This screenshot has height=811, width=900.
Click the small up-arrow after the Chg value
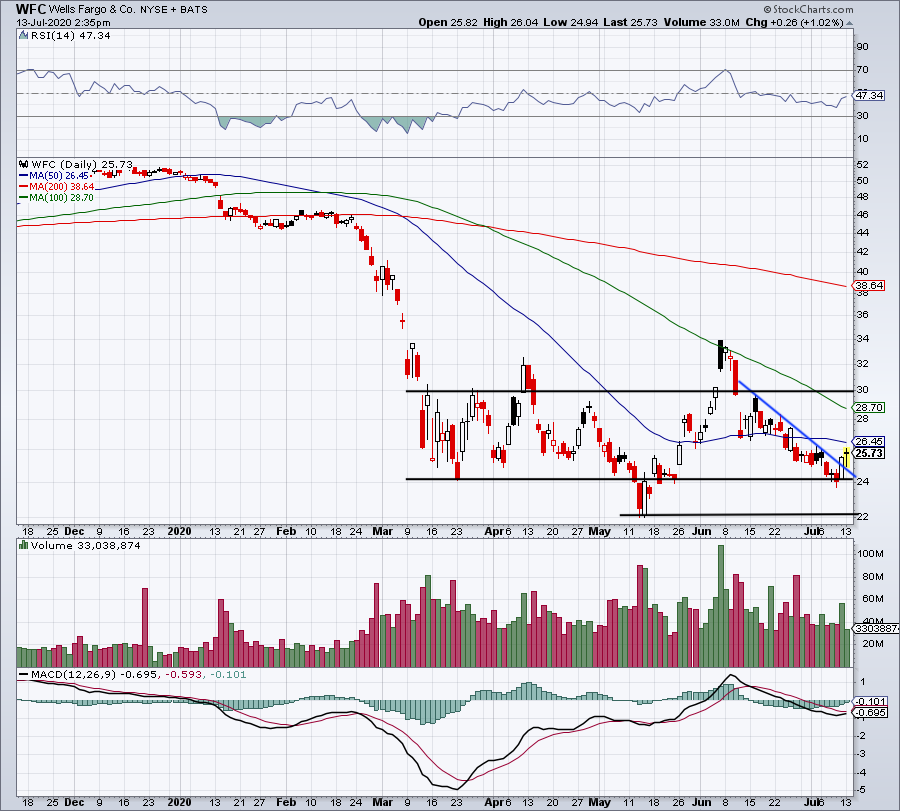pos(849,24)
